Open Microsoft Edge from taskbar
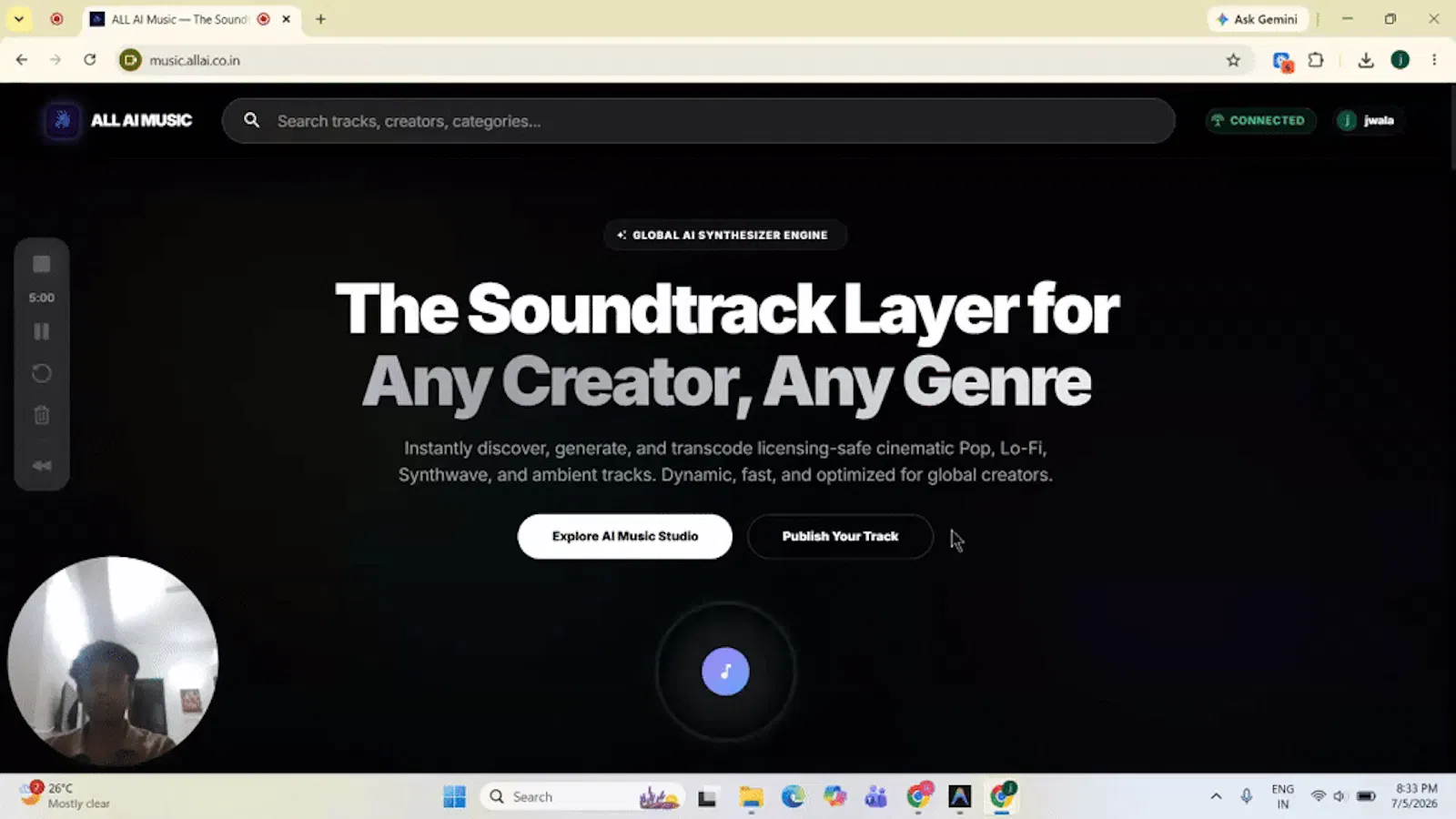Screen dimensions: 1456x819 [793, 797]
